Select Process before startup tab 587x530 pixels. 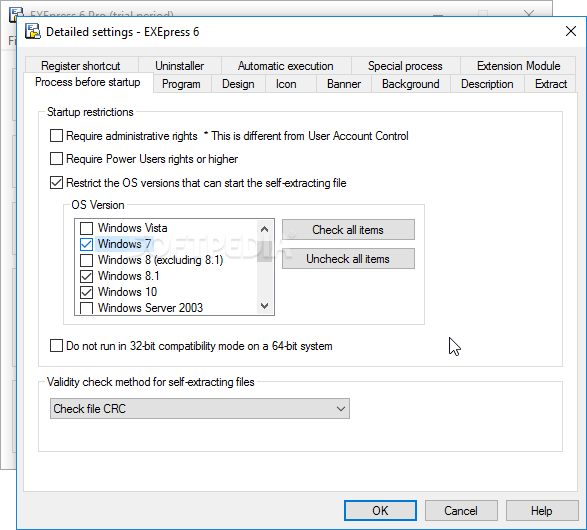88,82
